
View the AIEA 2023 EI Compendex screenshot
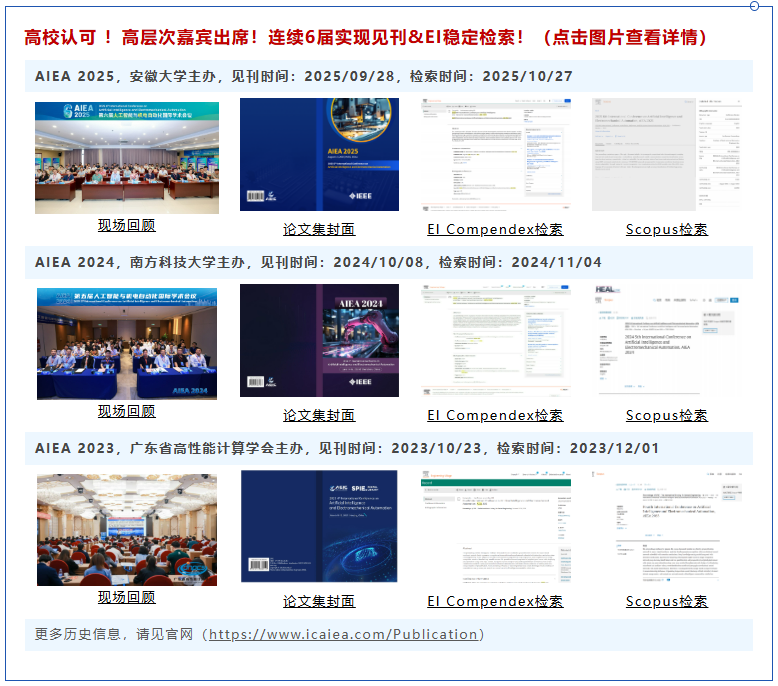(496, 526)
